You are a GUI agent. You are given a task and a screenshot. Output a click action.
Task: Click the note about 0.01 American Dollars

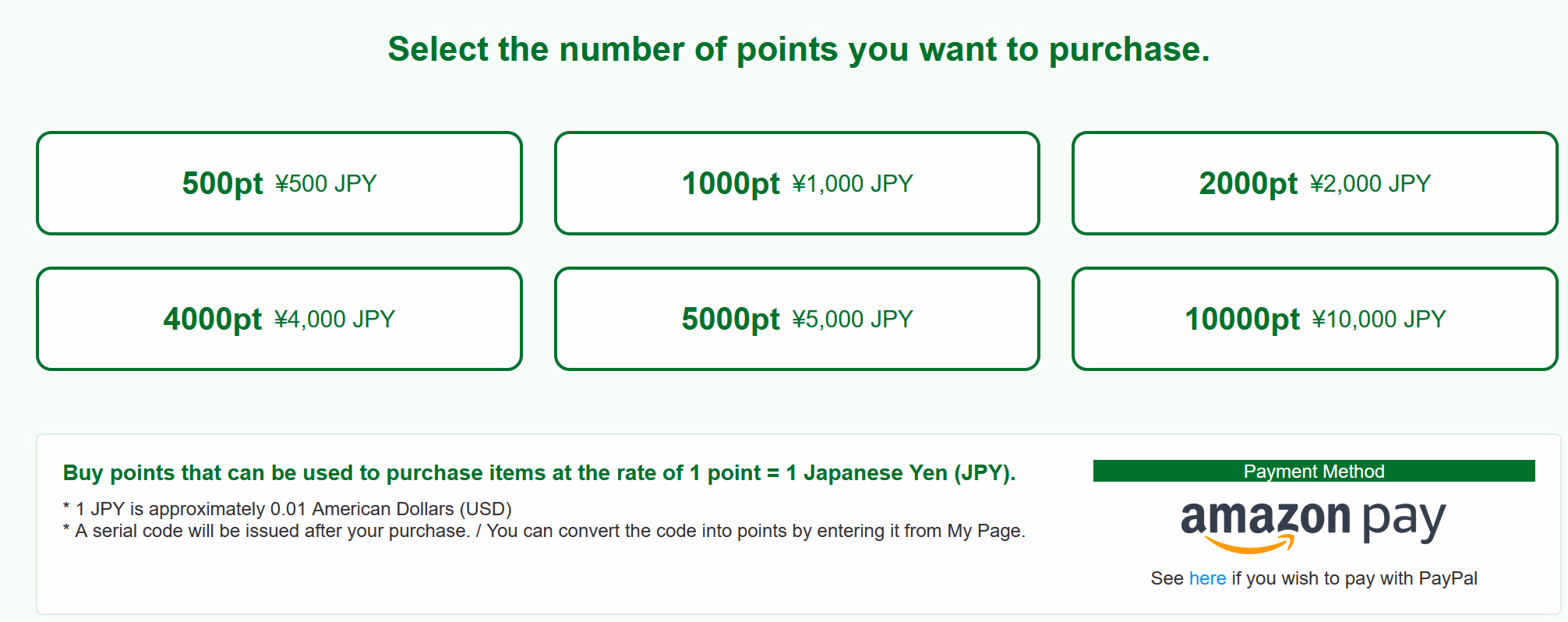click(x=287, y=509)
